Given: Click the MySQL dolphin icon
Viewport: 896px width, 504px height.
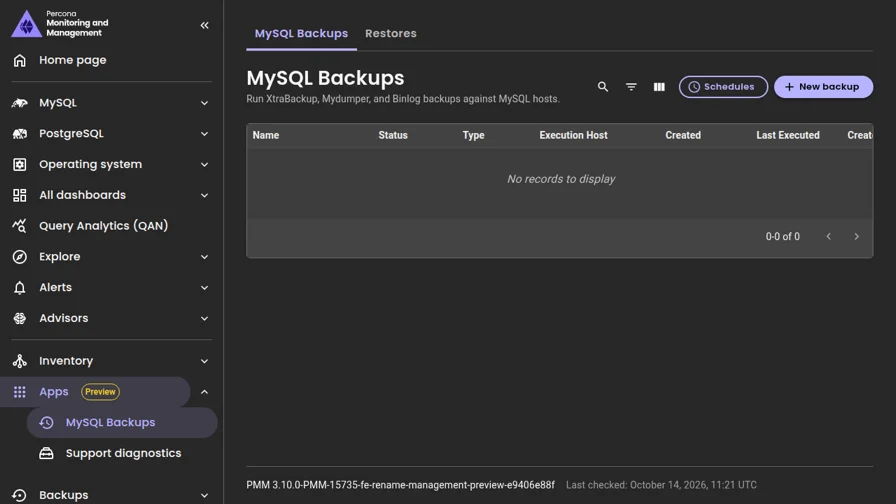Looking at the screenshot, I should tap(19, 103).
